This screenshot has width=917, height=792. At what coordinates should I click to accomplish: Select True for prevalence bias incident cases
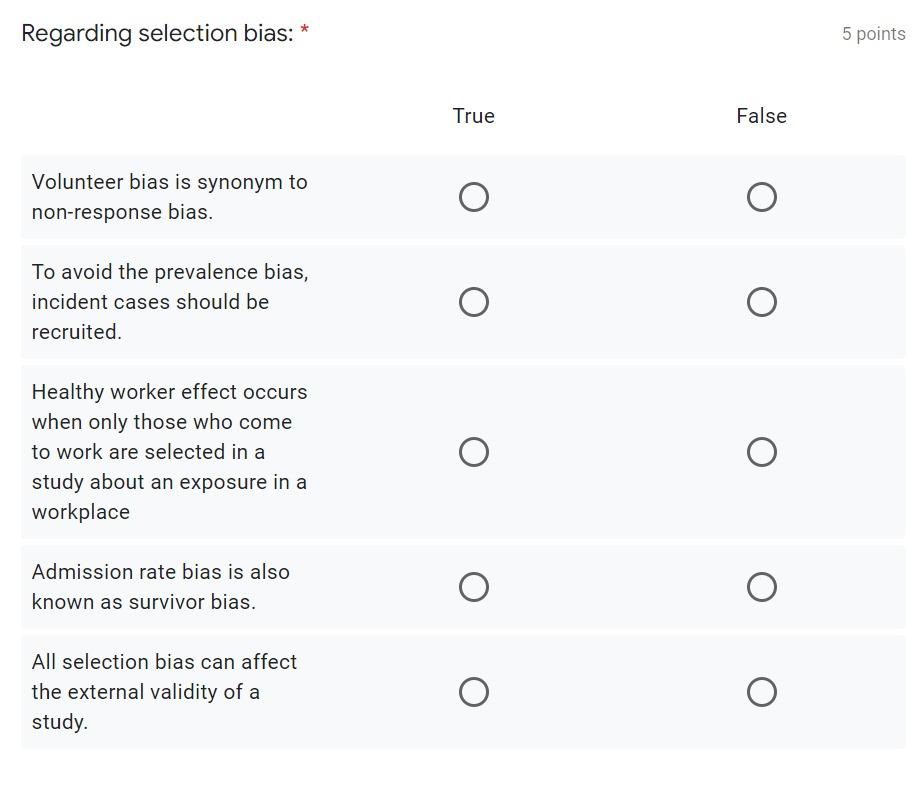(x=474, y=302)
